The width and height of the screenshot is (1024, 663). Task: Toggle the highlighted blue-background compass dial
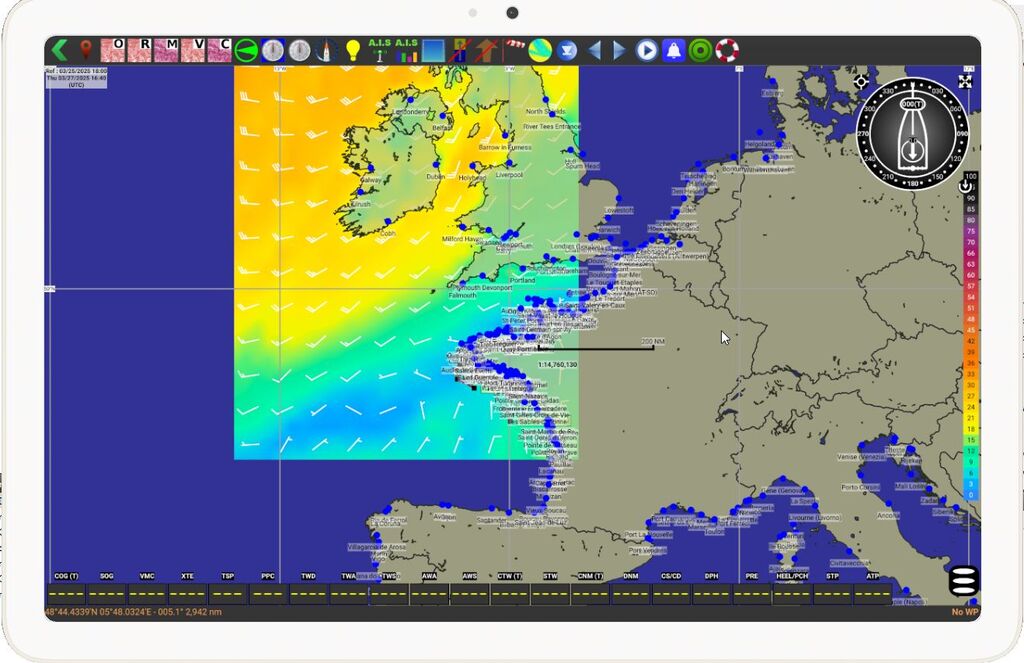[x=273, y=50]
